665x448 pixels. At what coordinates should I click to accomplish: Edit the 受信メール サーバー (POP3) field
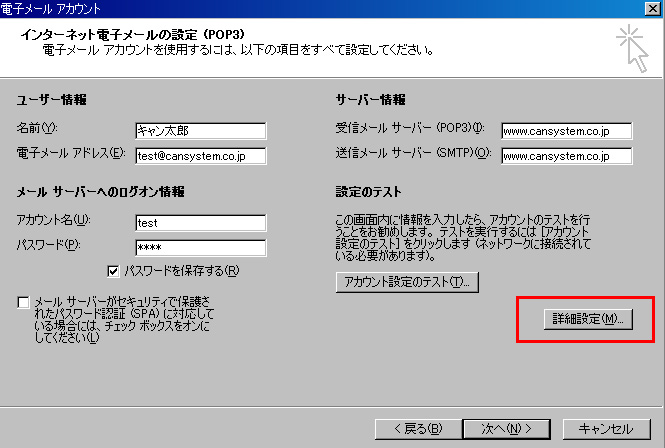[567, 131]
